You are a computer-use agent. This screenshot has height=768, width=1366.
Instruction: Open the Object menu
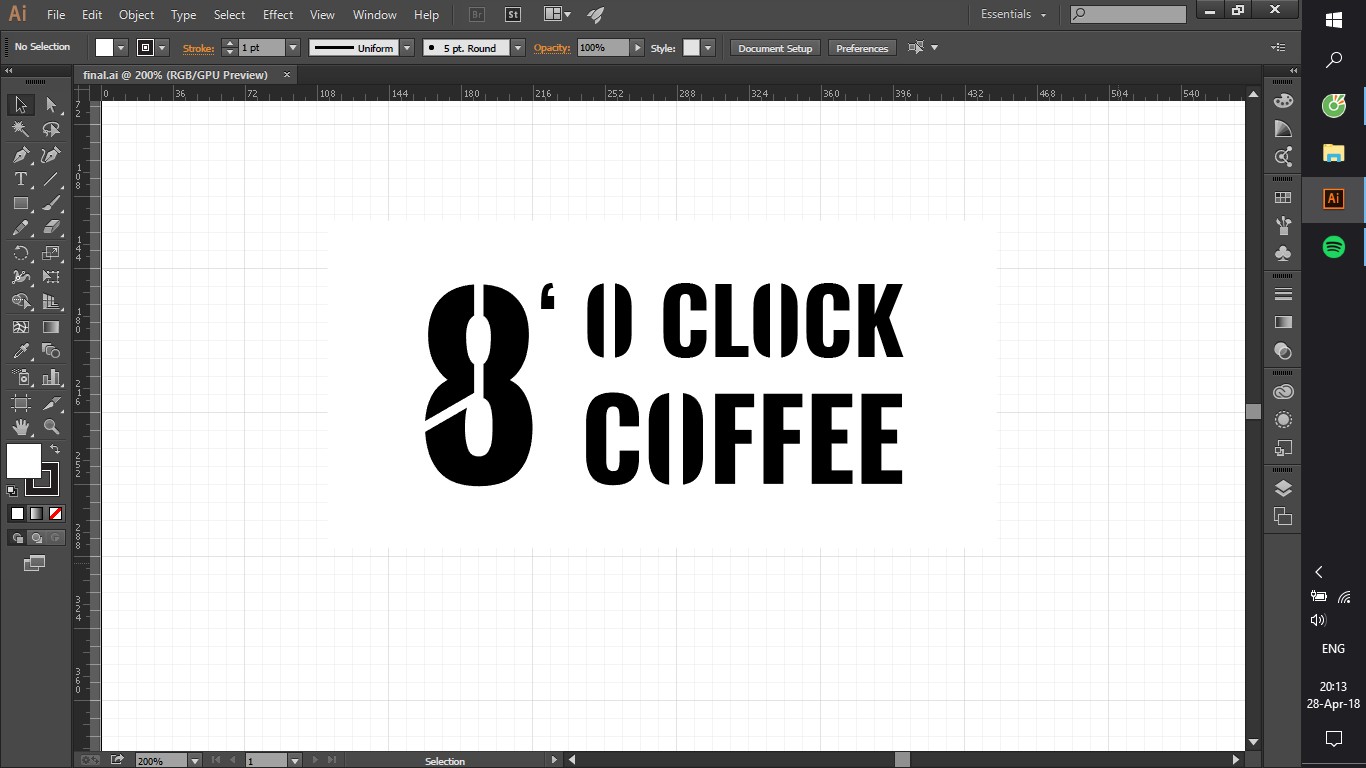(136, 15)
